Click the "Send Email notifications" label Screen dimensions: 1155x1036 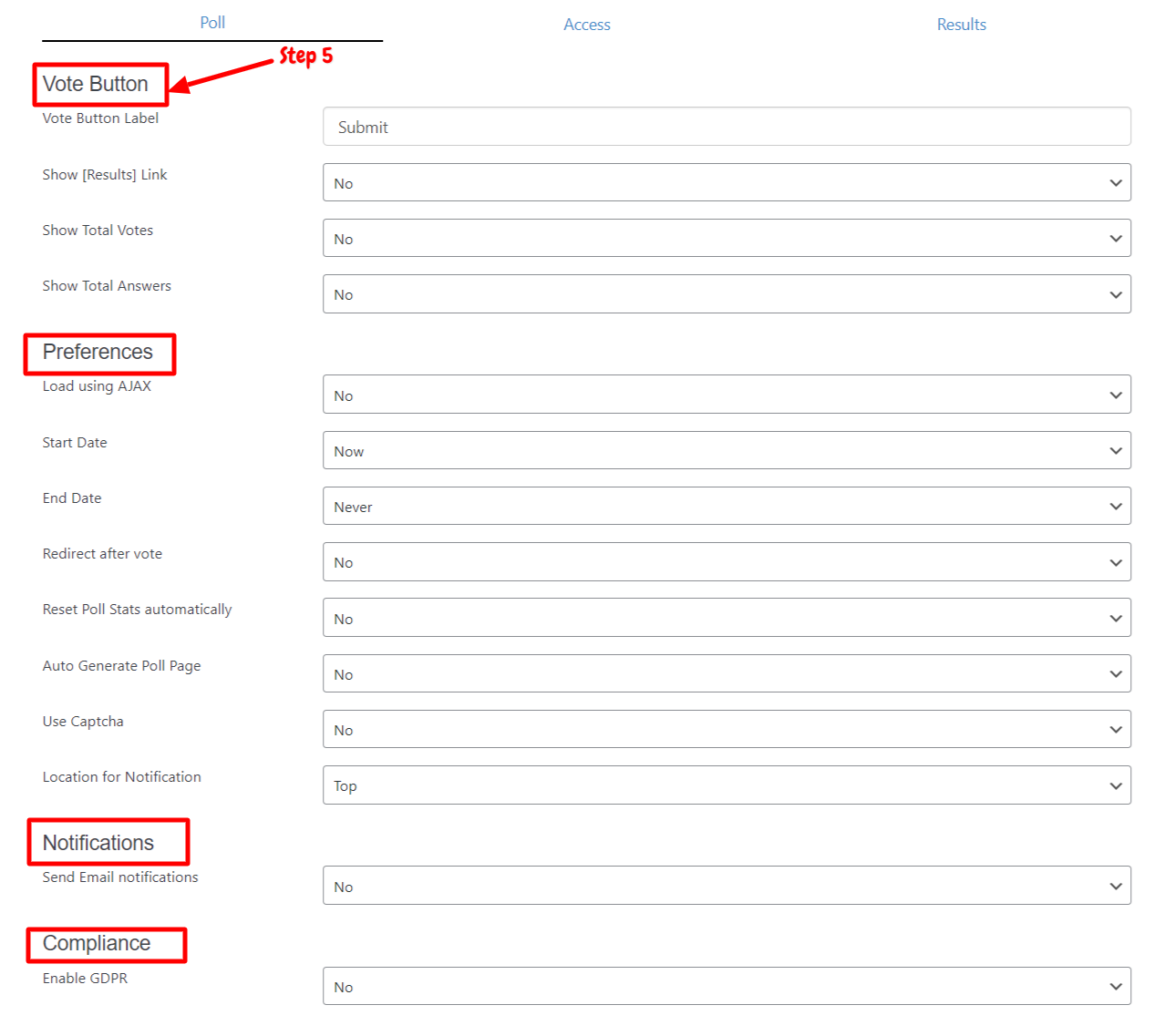click(x=120, y=877)
